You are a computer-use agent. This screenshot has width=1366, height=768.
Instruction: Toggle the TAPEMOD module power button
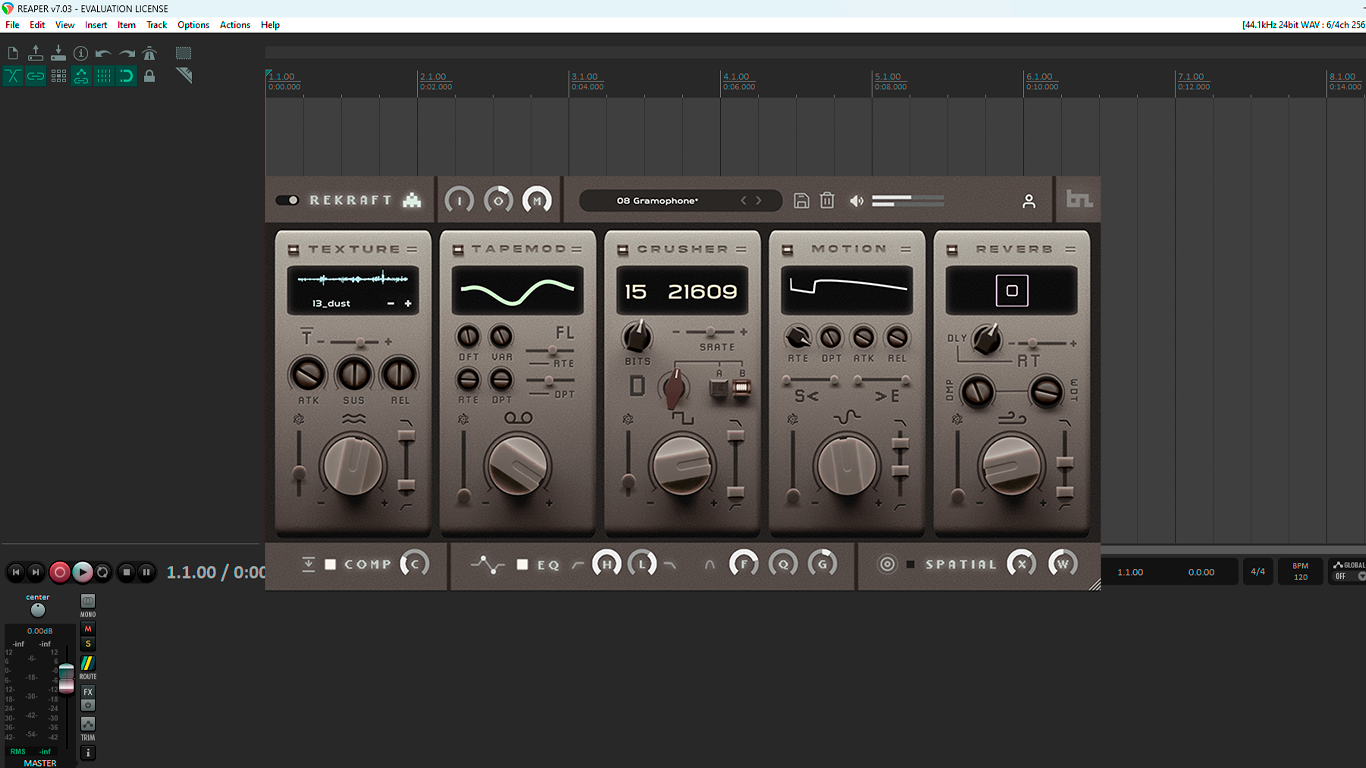458,249
